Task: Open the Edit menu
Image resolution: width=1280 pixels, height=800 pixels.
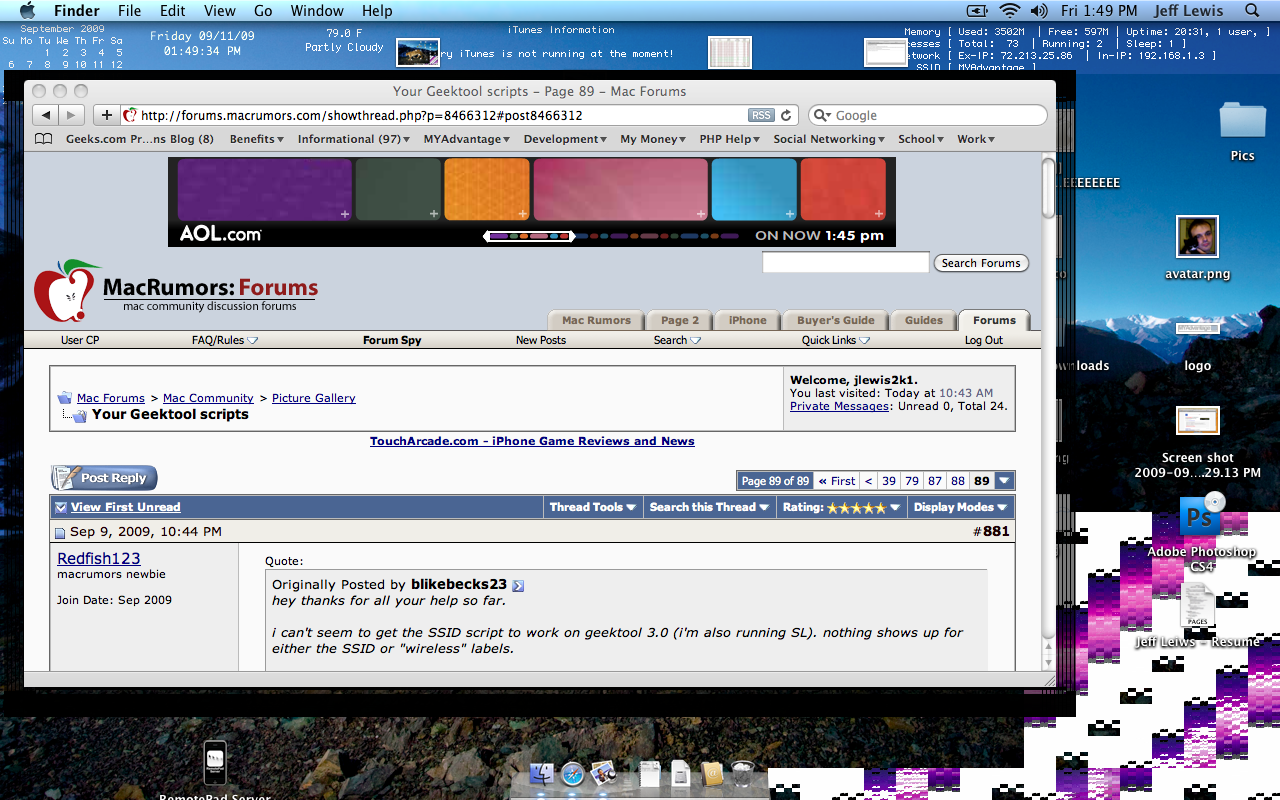Action: 173,11
